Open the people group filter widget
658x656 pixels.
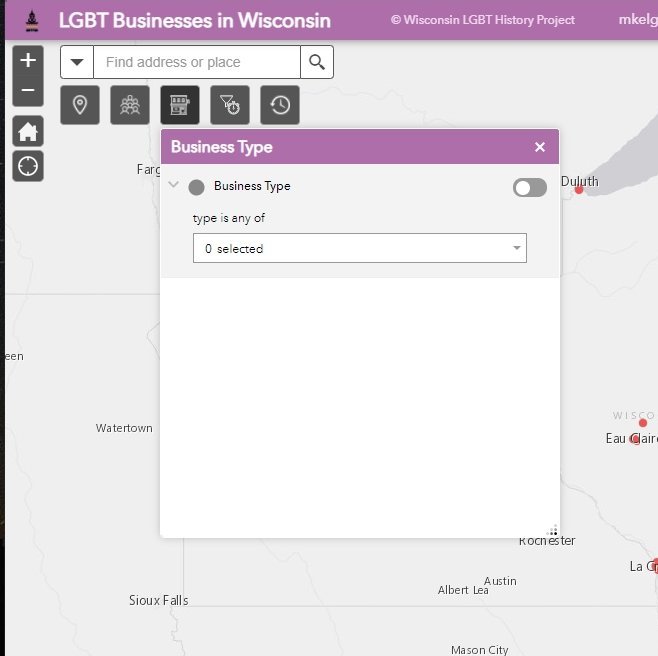point(130,105)
